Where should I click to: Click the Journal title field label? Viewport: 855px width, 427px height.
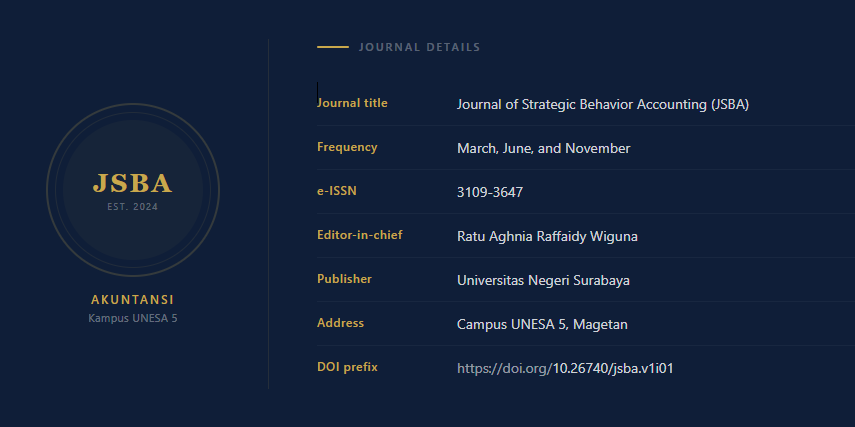(x=352, y=103)
